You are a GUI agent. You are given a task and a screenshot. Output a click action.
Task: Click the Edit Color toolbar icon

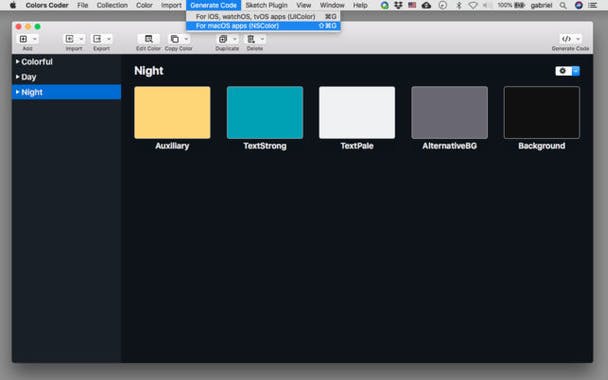(149, 39)
